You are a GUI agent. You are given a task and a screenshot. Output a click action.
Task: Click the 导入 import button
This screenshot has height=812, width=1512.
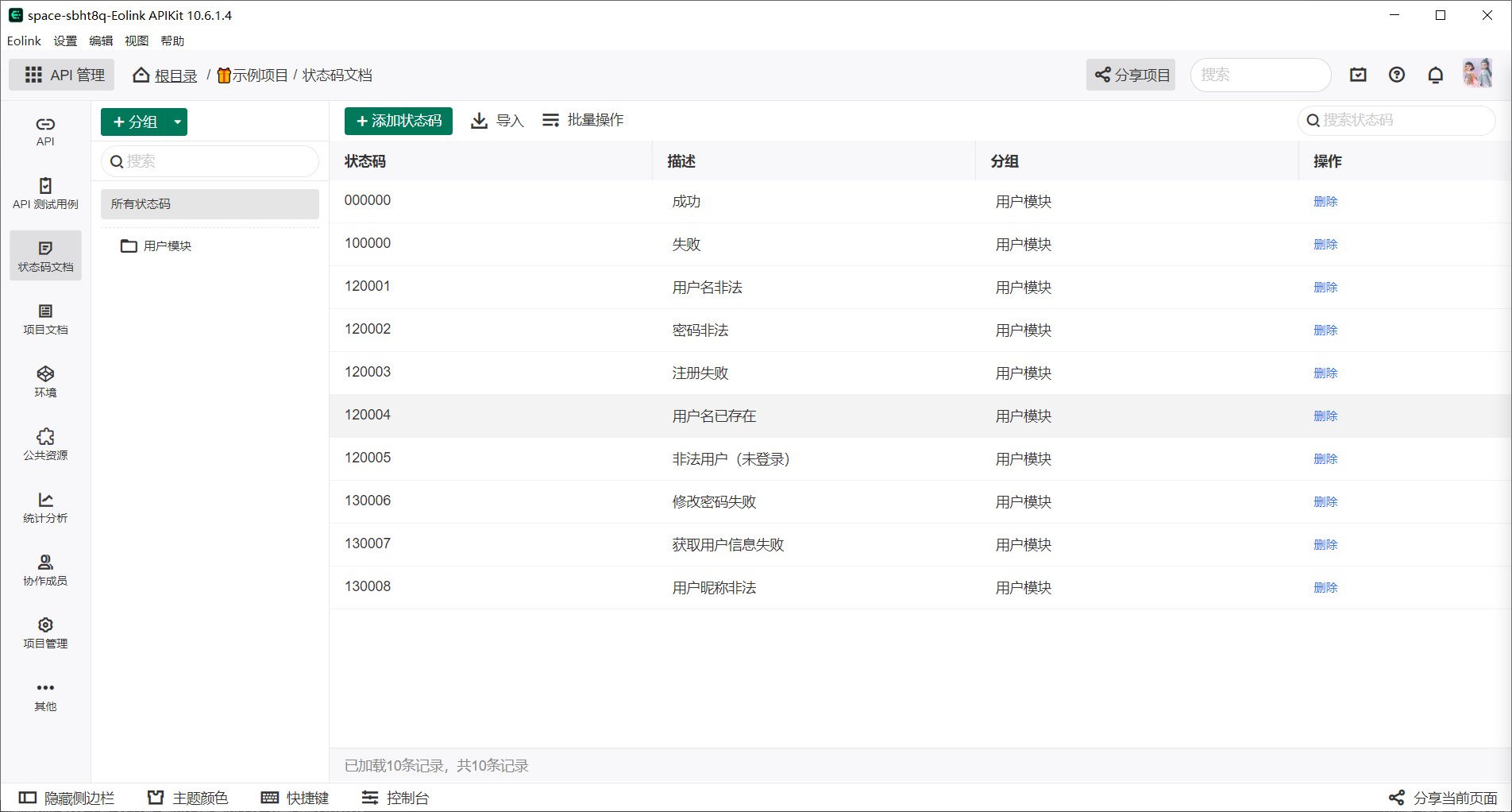coord(497,121)
